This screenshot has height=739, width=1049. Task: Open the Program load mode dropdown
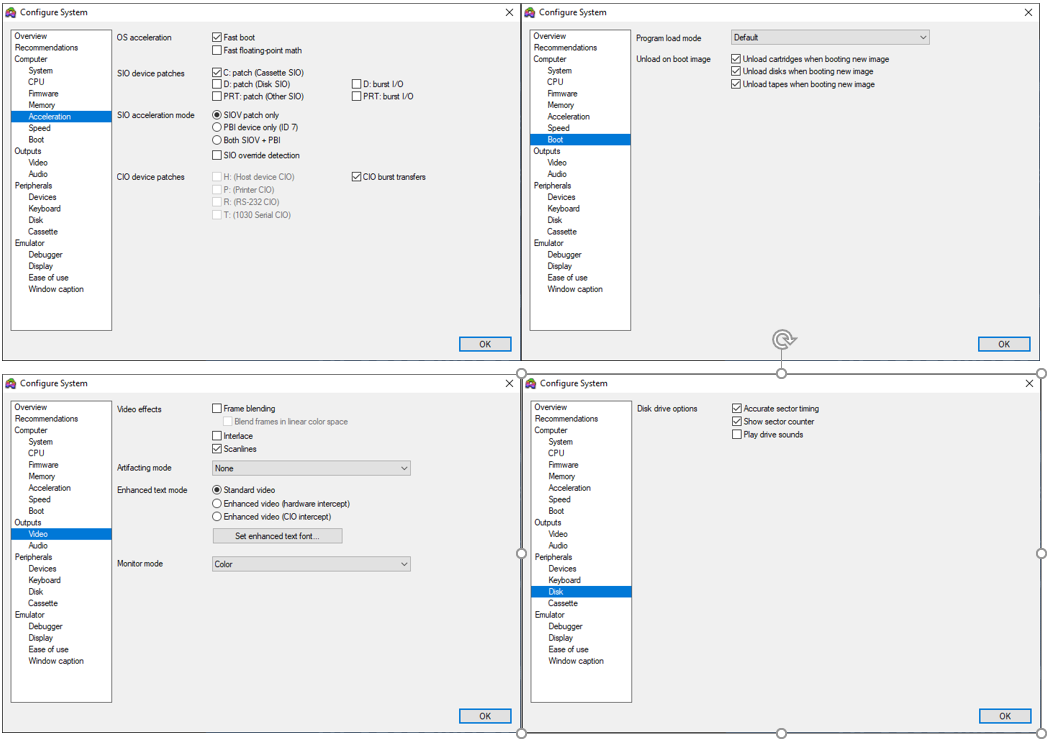point(830,37)
